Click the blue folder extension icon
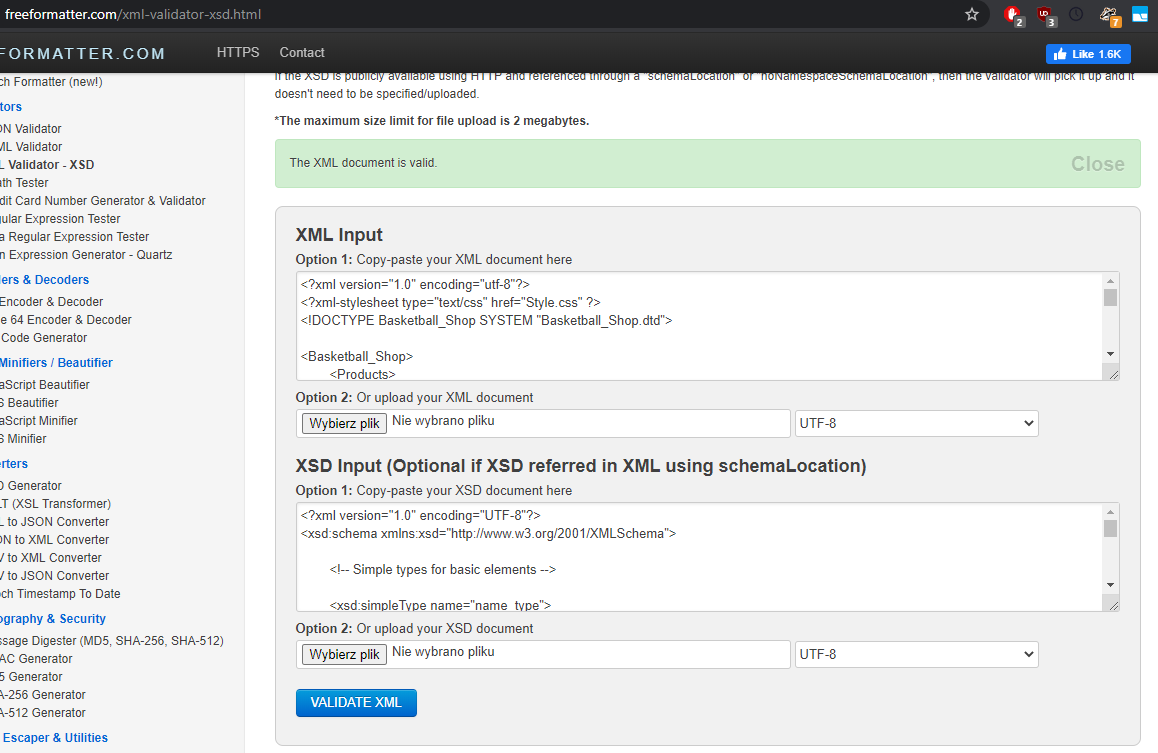This screenshot has width=1158, height=753. [1140, 14]
